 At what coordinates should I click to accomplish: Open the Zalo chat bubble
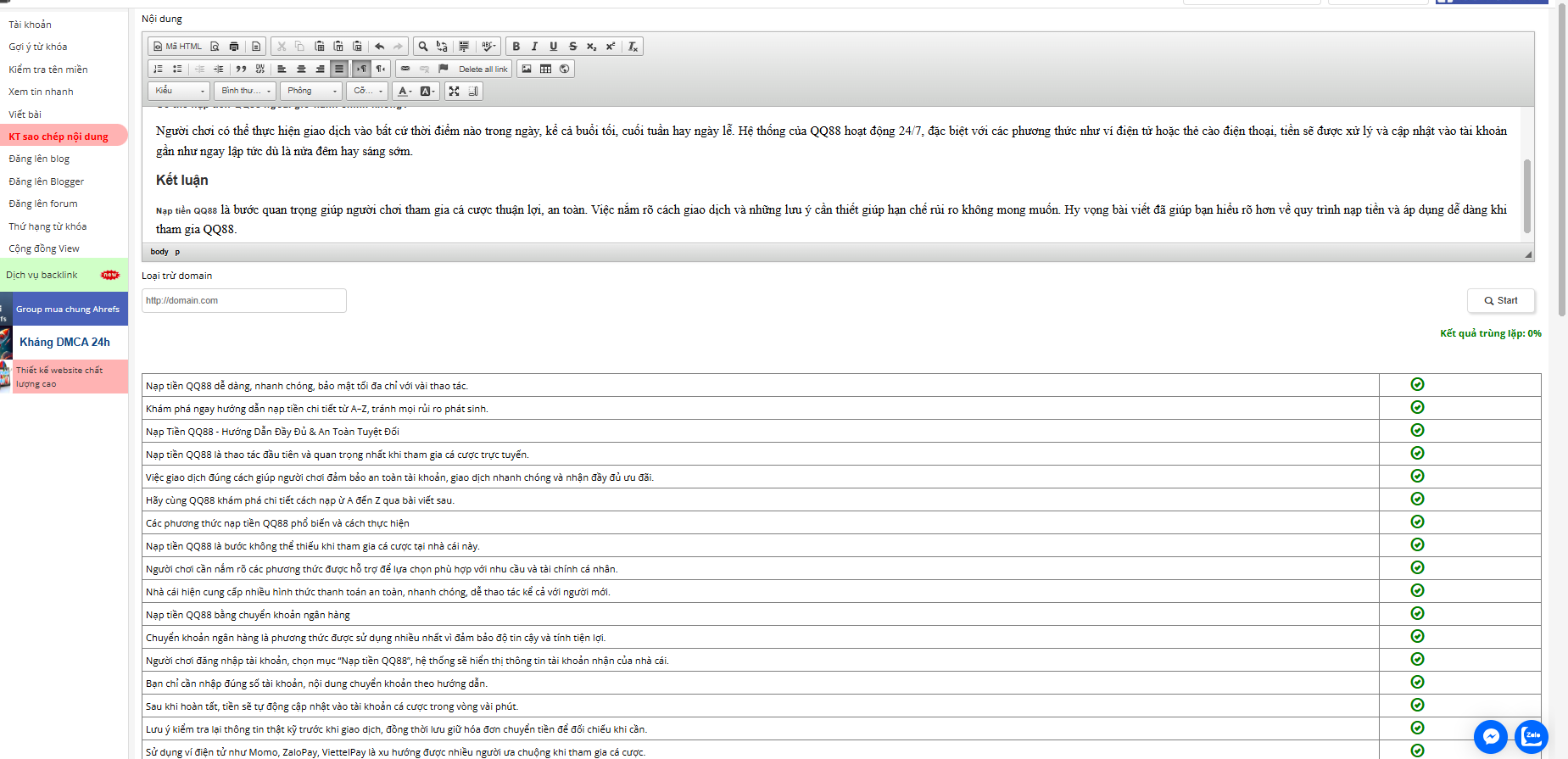pos(1532,736)
